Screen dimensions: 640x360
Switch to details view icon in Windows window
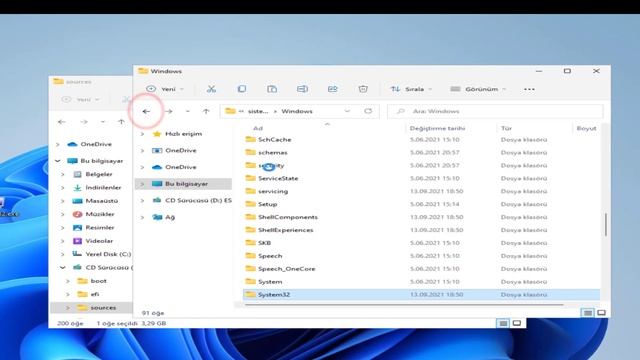(x=587, y=313)
